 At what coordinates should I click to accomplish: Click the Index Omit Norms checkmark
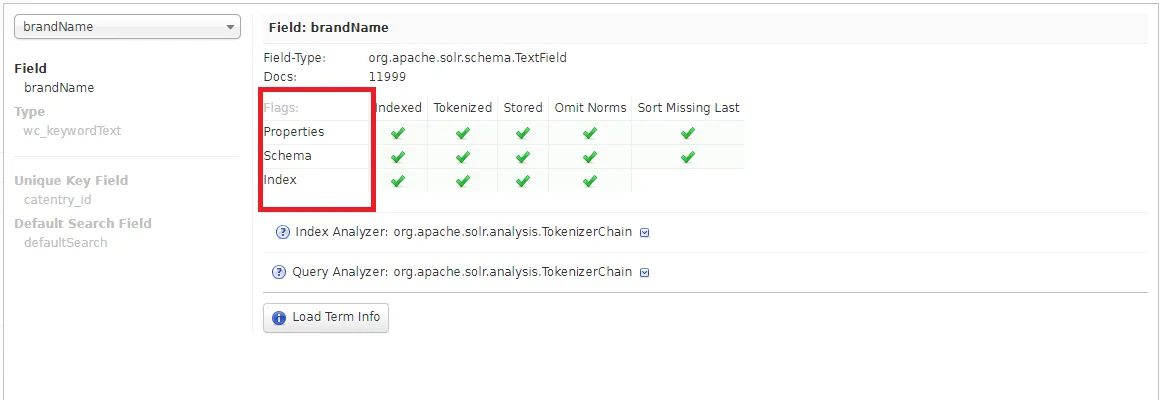point(590,181)
